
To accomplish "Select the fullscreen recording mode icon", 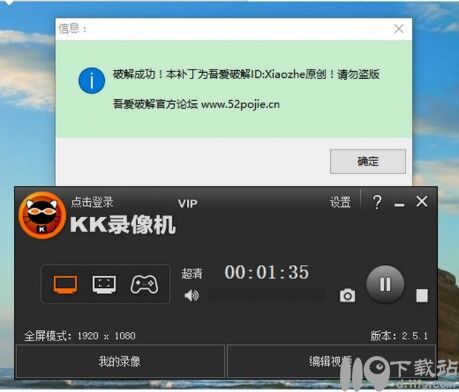I will click(x=65, y=284).
